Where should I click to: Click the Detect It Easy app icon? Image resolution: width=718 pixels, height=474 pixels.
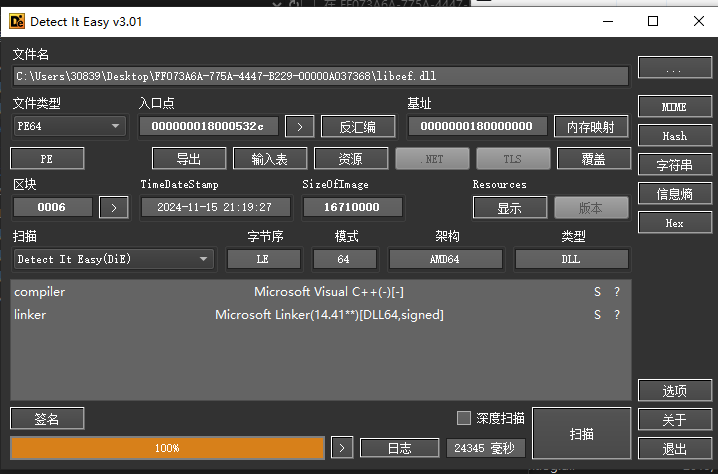(x=17, y=22)
